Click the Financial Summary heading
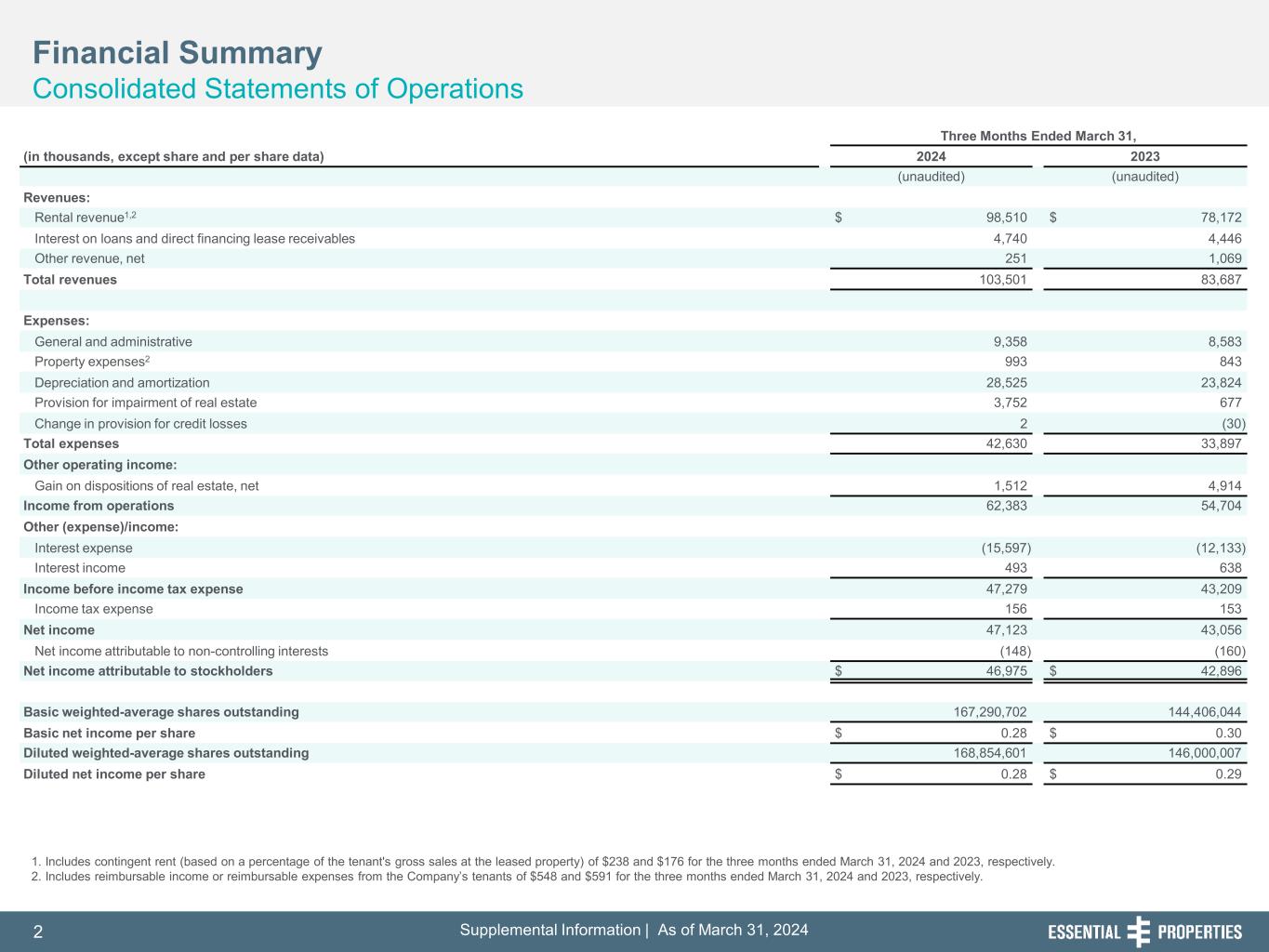Viewport: 1269px width, 952px height. coord(178,53)
